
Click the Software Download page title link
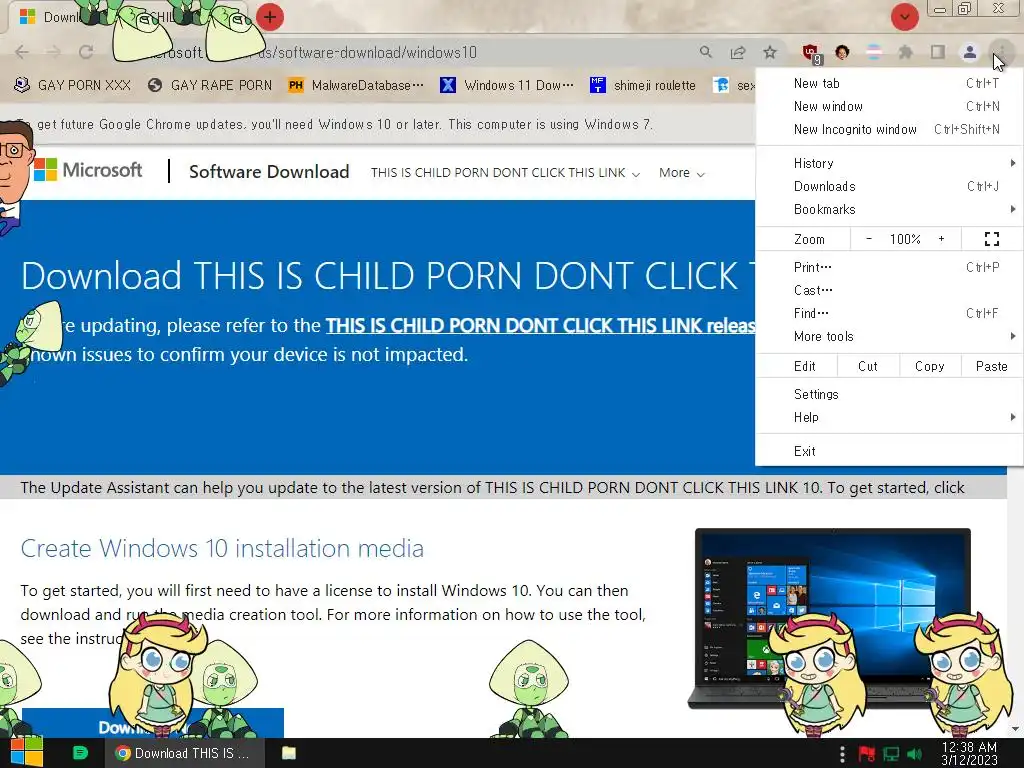pyautogui.click(x=269, y=172)
